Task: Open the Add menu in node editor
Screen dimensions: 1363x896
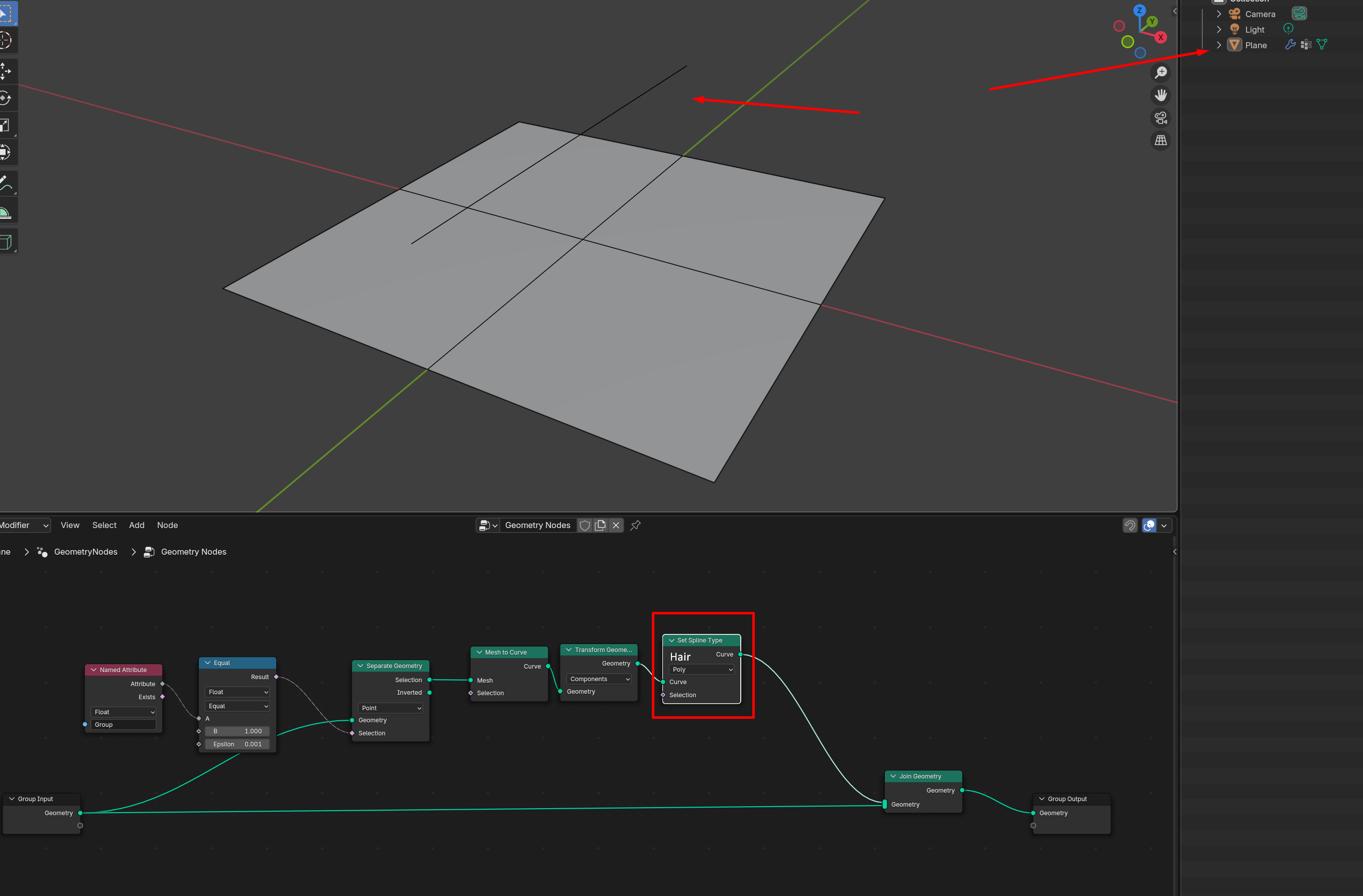Action: coord(136,525)
